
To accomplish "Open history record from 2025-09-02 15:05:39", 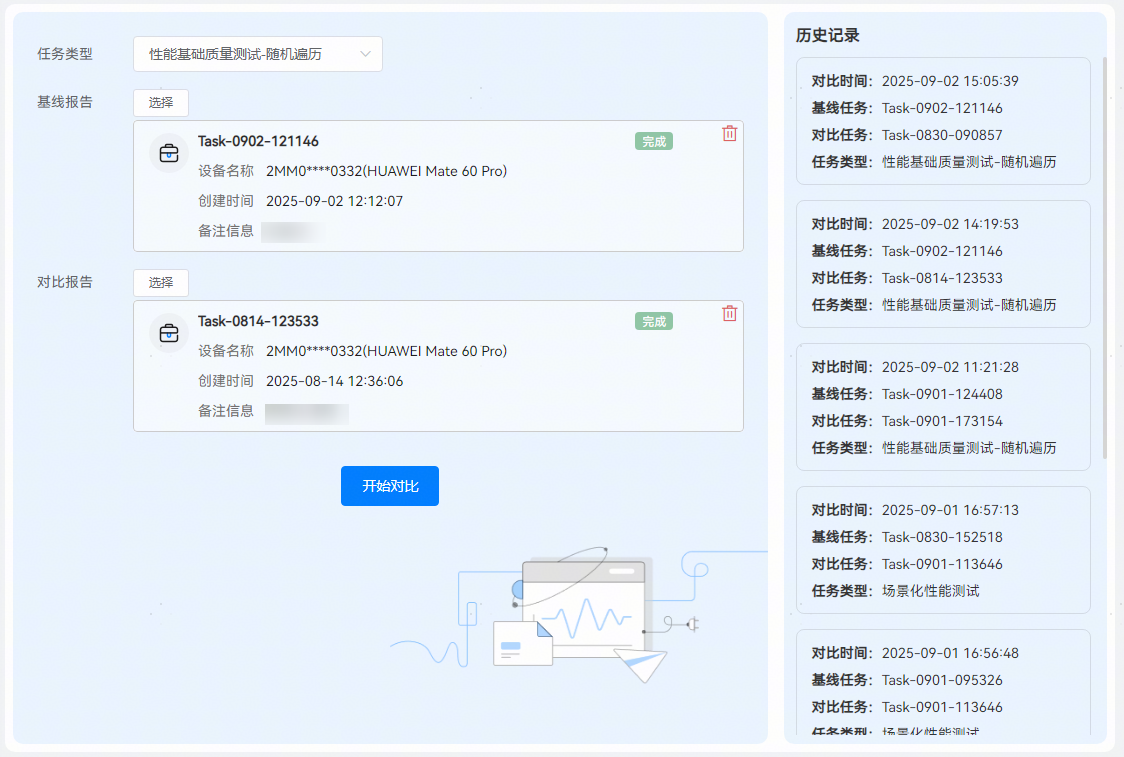I will click(x=942, y=121).
